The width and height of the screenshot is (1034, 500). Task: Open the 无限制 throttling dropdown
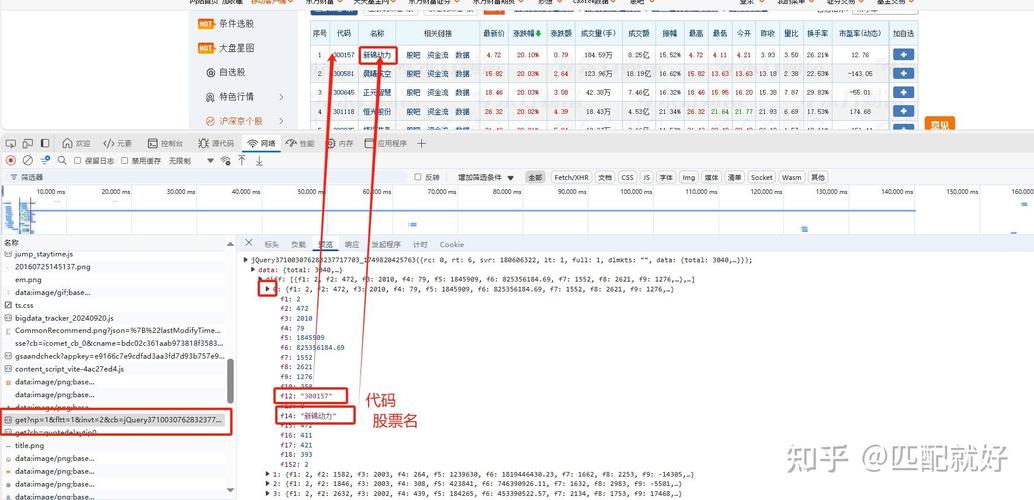pos(192,160)
